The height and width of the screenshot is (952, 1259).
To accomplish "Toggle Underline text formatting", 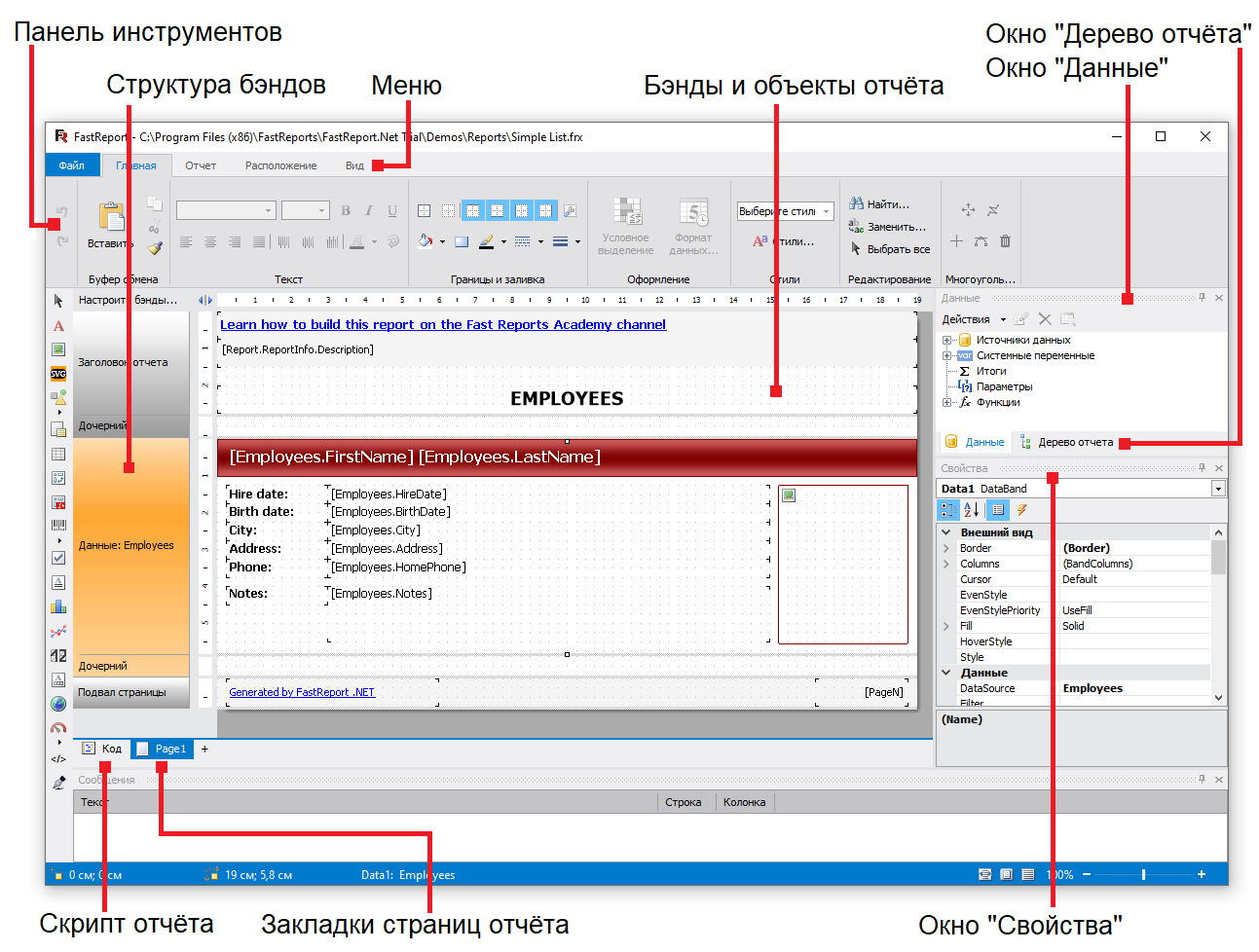I will (x=392, y=210).
